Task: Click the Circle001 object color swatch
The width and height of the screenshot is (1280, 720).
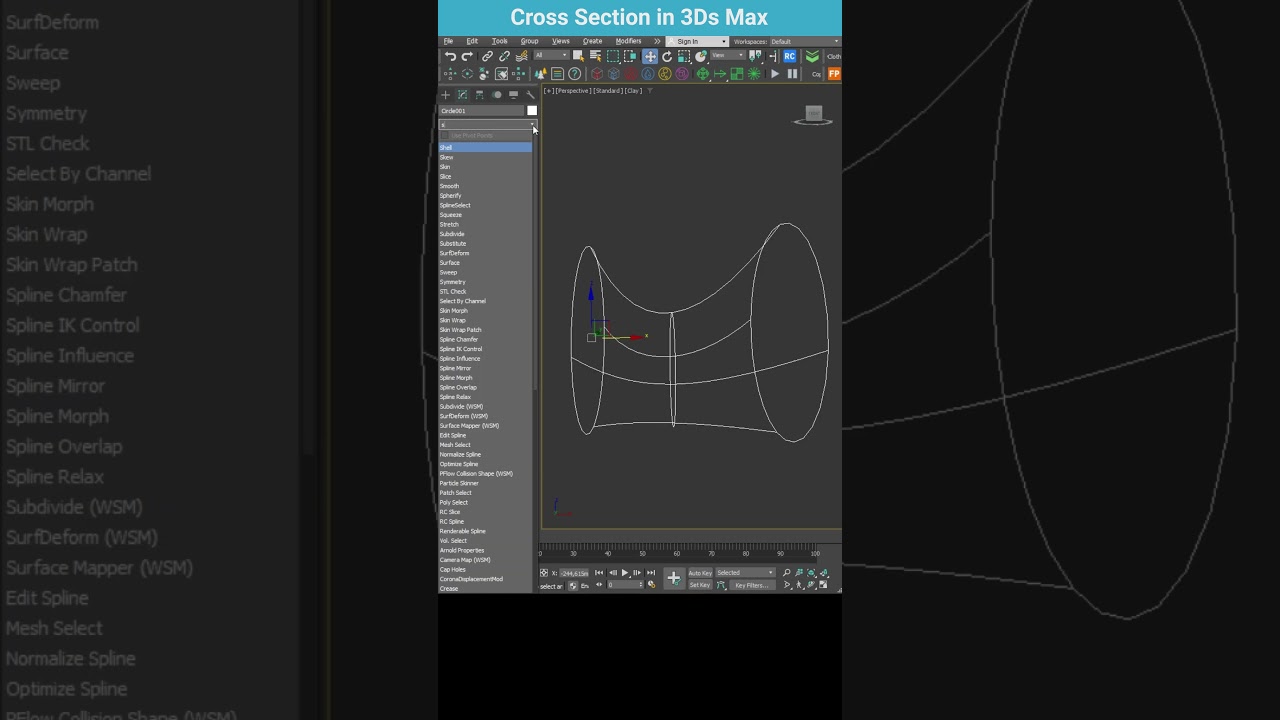Action: (531, 111)
